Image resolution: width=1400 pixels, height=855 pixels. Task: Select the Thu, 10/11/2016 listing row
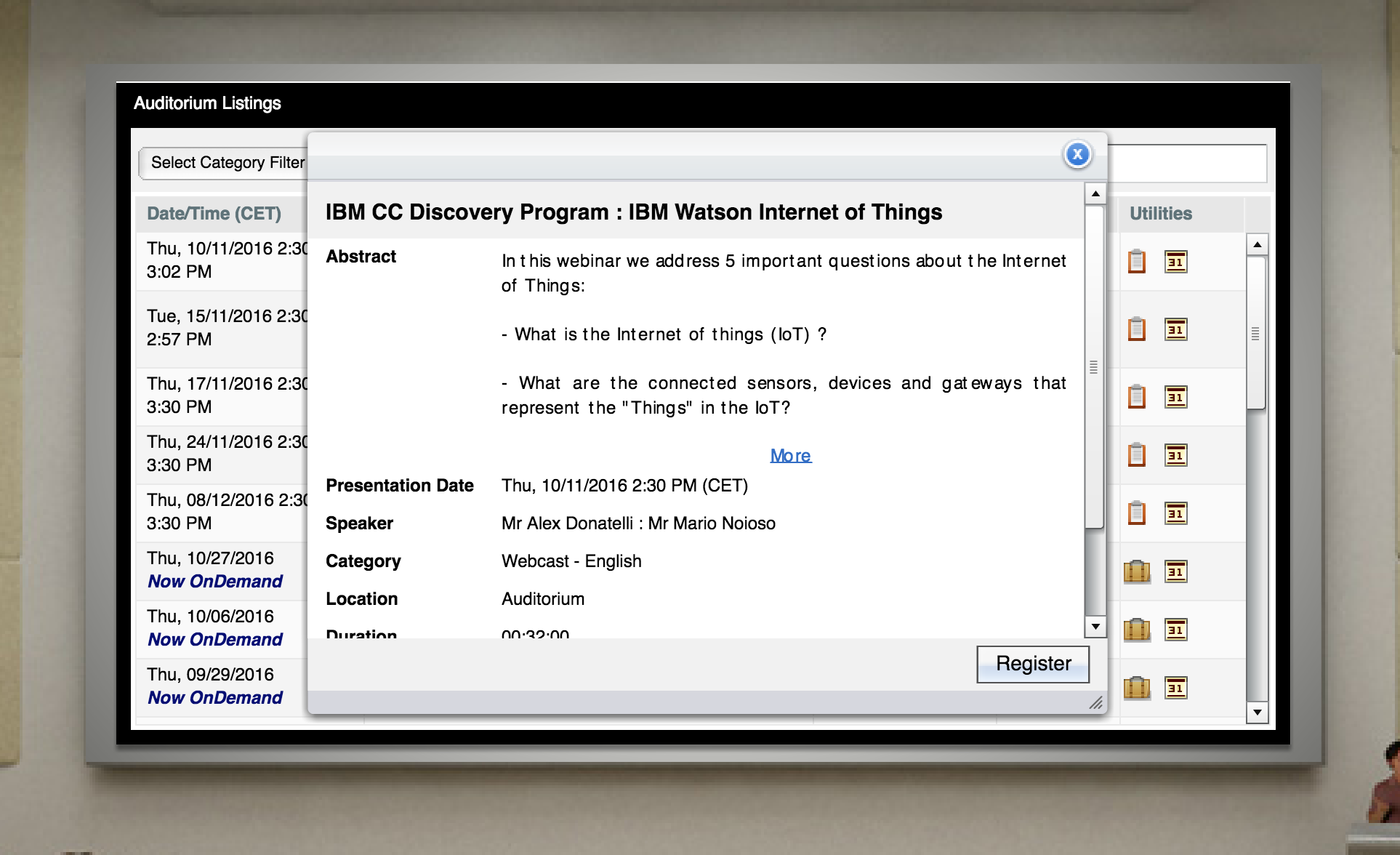222,260
